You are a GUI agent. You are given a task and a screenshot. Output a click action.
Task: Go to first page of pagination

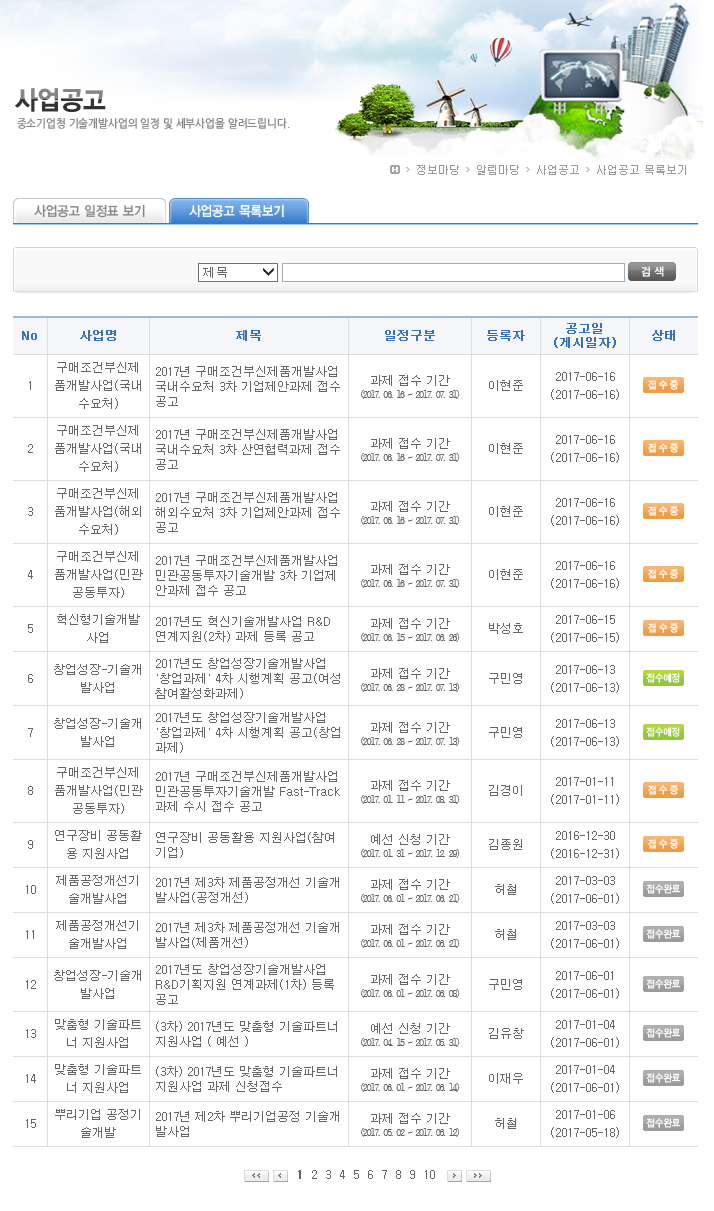(256, 1176)
